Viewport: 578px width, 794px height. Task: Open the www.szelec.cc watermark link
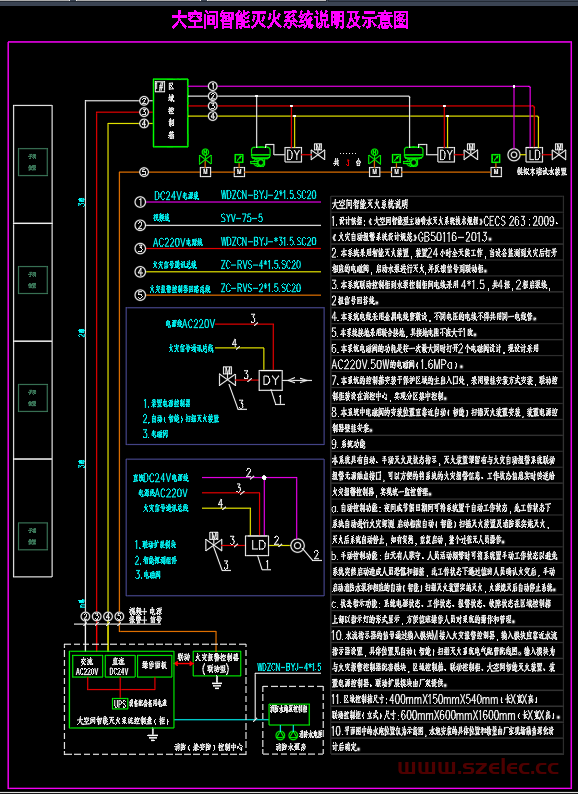(x=478, y=767)
